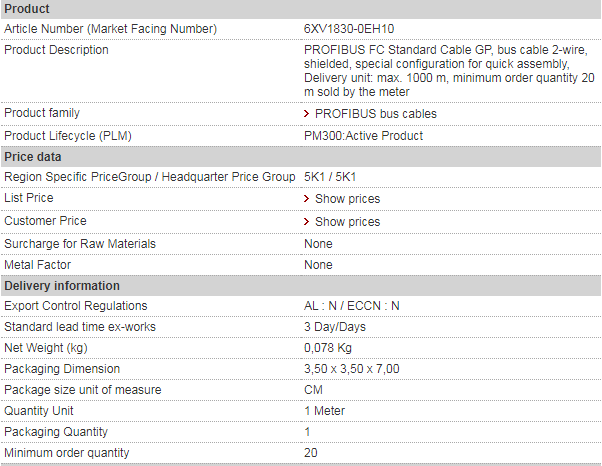Click the Product Lifecycle PM300:Active Product value
The image size is (602, 466).
point(363,136)
